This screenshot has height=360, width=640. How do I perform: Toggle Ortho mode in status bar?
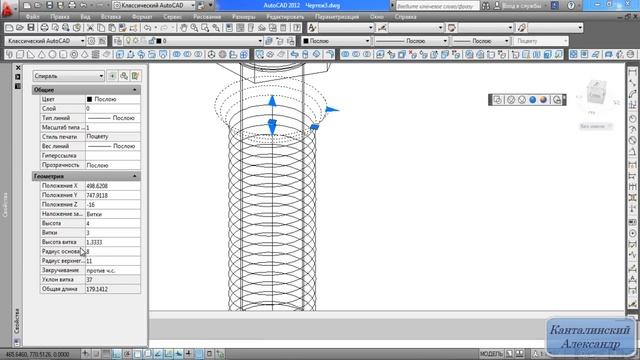tap(116, 353)
